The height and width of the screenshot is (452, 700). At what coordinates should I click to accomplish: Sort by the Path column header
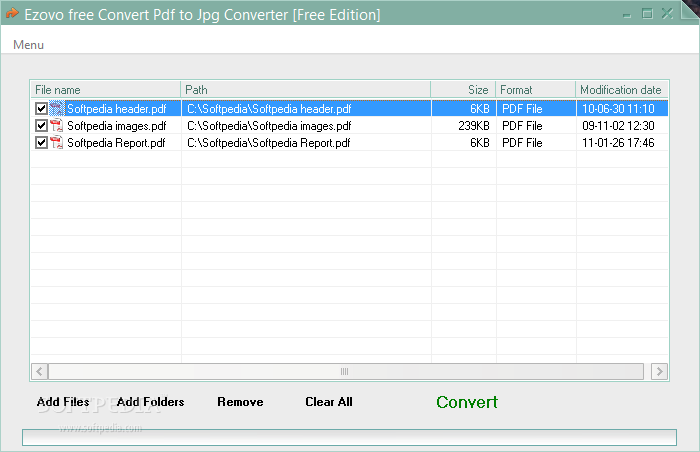click(305, 90)
